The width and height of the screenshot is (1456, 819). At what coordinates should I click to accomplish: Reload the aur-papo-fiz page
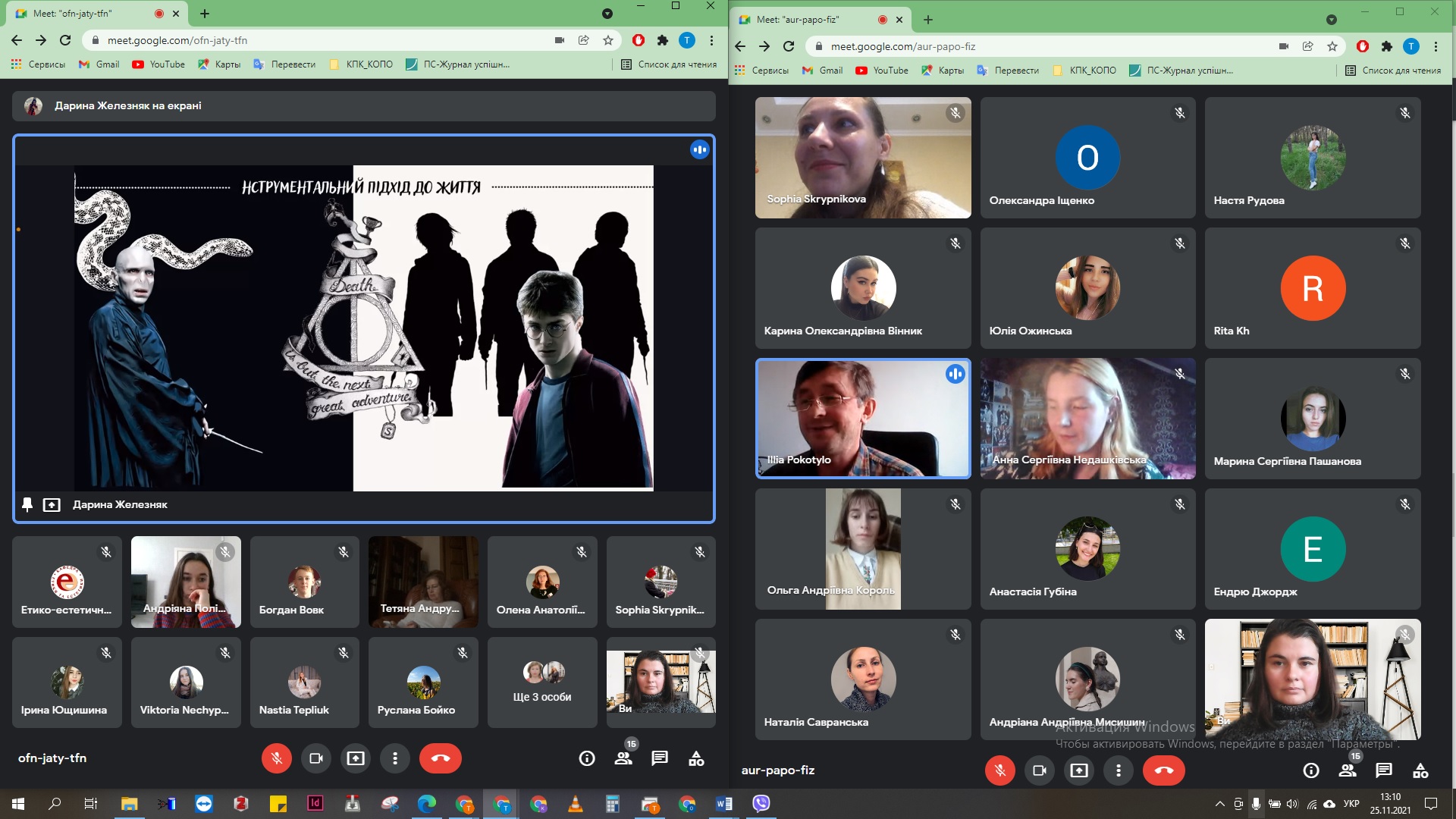pos(789,46)
